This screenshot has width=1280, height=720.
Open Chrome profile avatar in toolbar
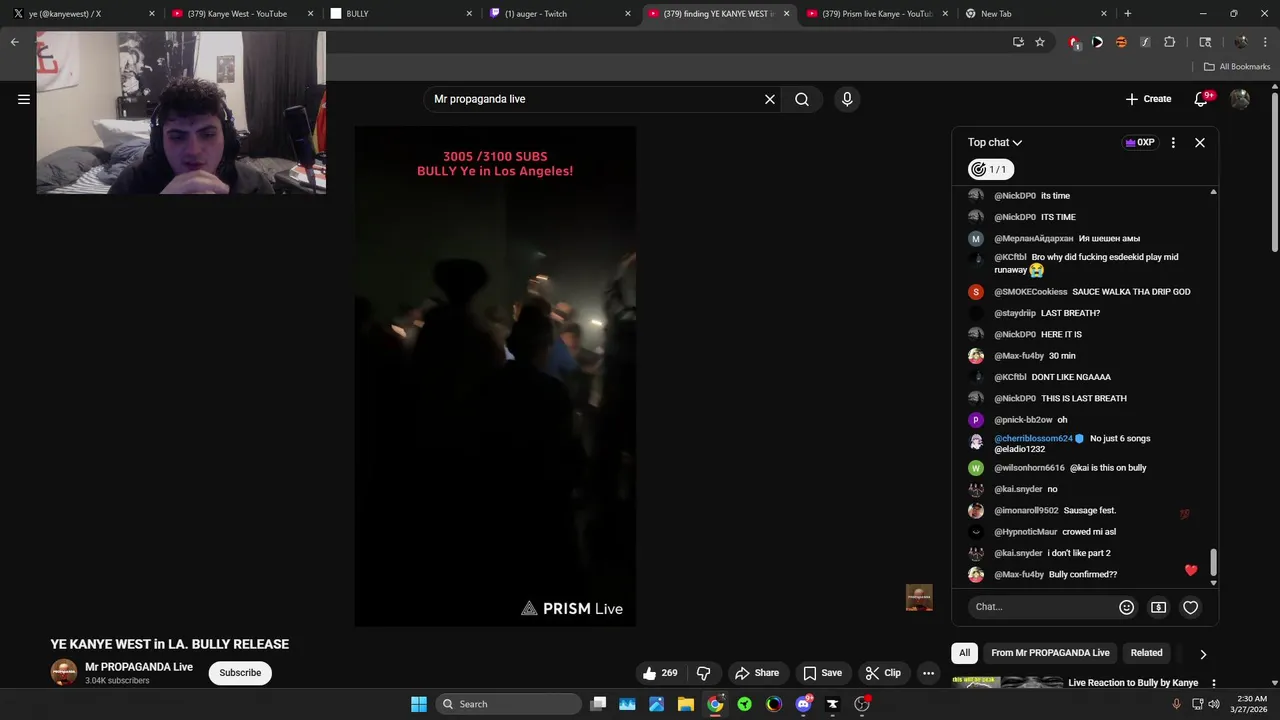1241,42
